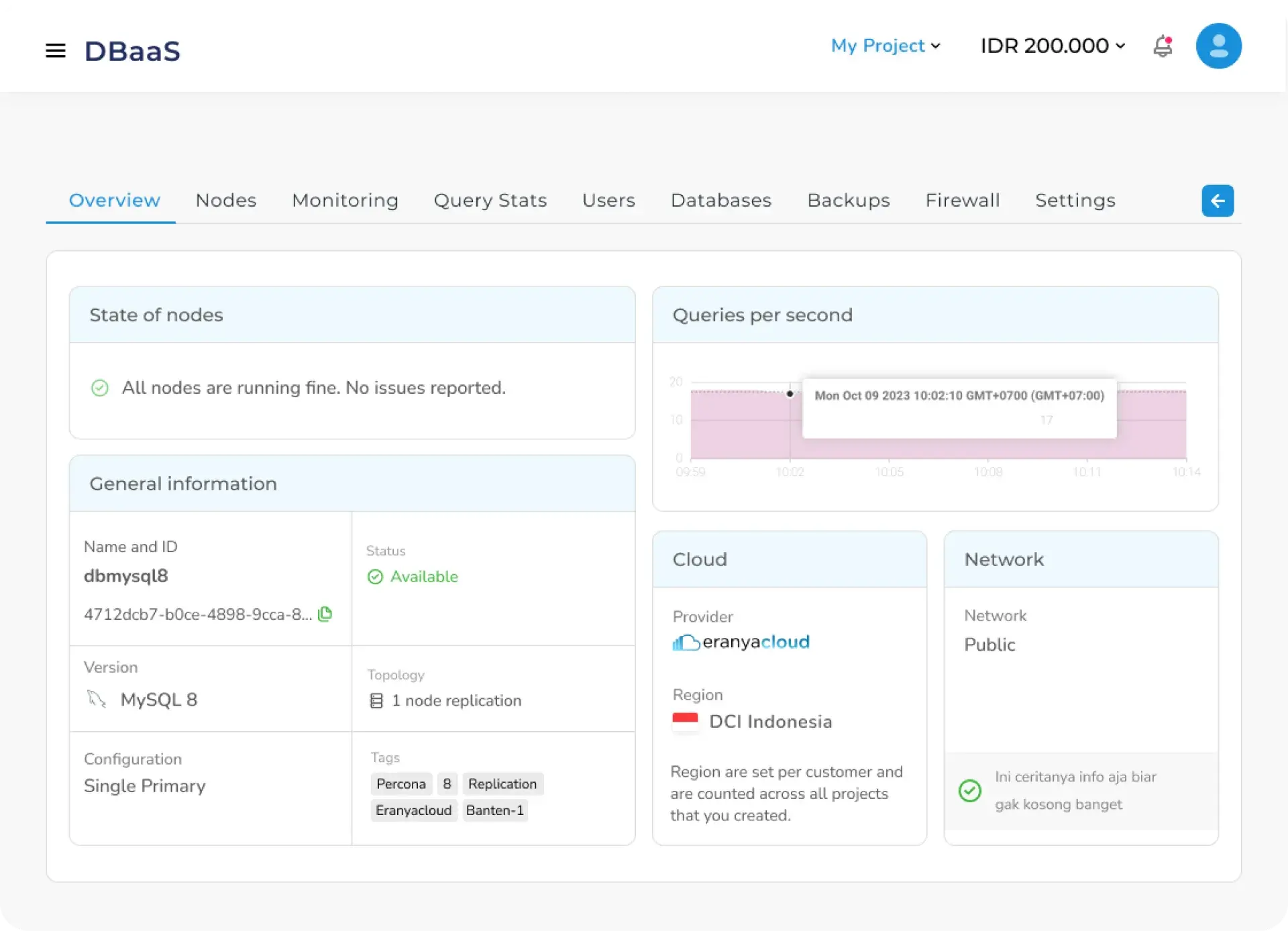1288x931 pixels.
Task: Click the MySQL dolphin icon
Action: [x=97, y=699]
